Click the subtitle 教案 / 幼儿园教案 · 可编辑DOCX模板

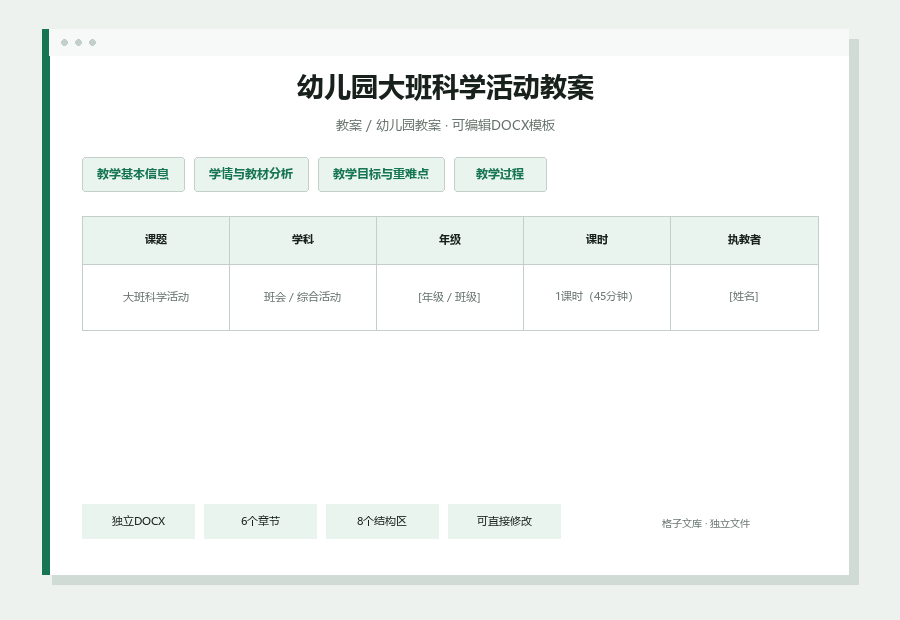pos(445,125)
